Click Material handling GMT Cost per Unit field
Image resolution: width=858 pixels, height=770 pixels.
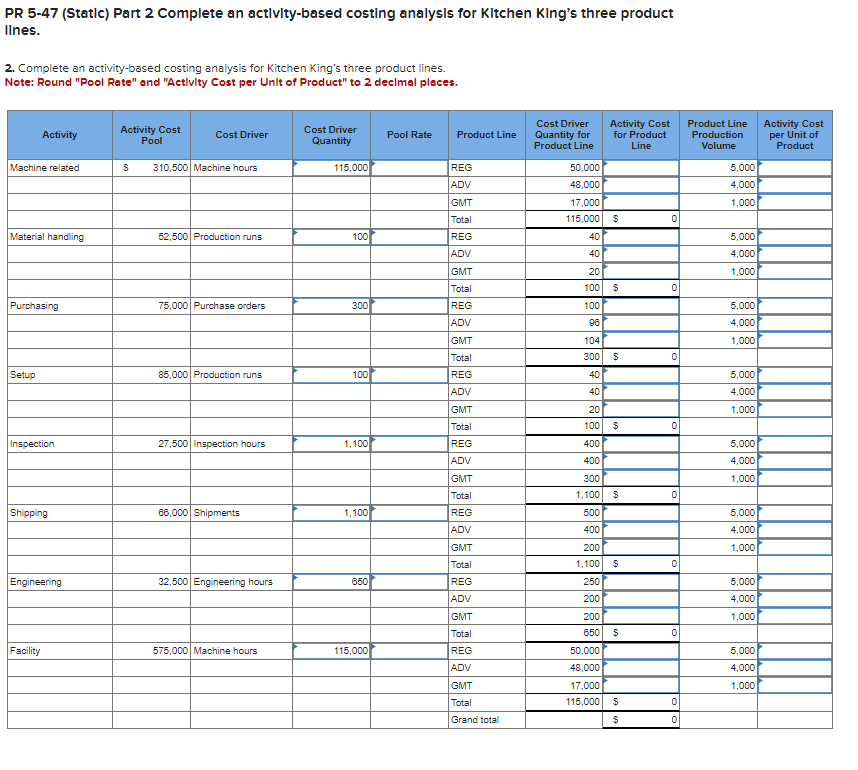(x=795, y=271)
